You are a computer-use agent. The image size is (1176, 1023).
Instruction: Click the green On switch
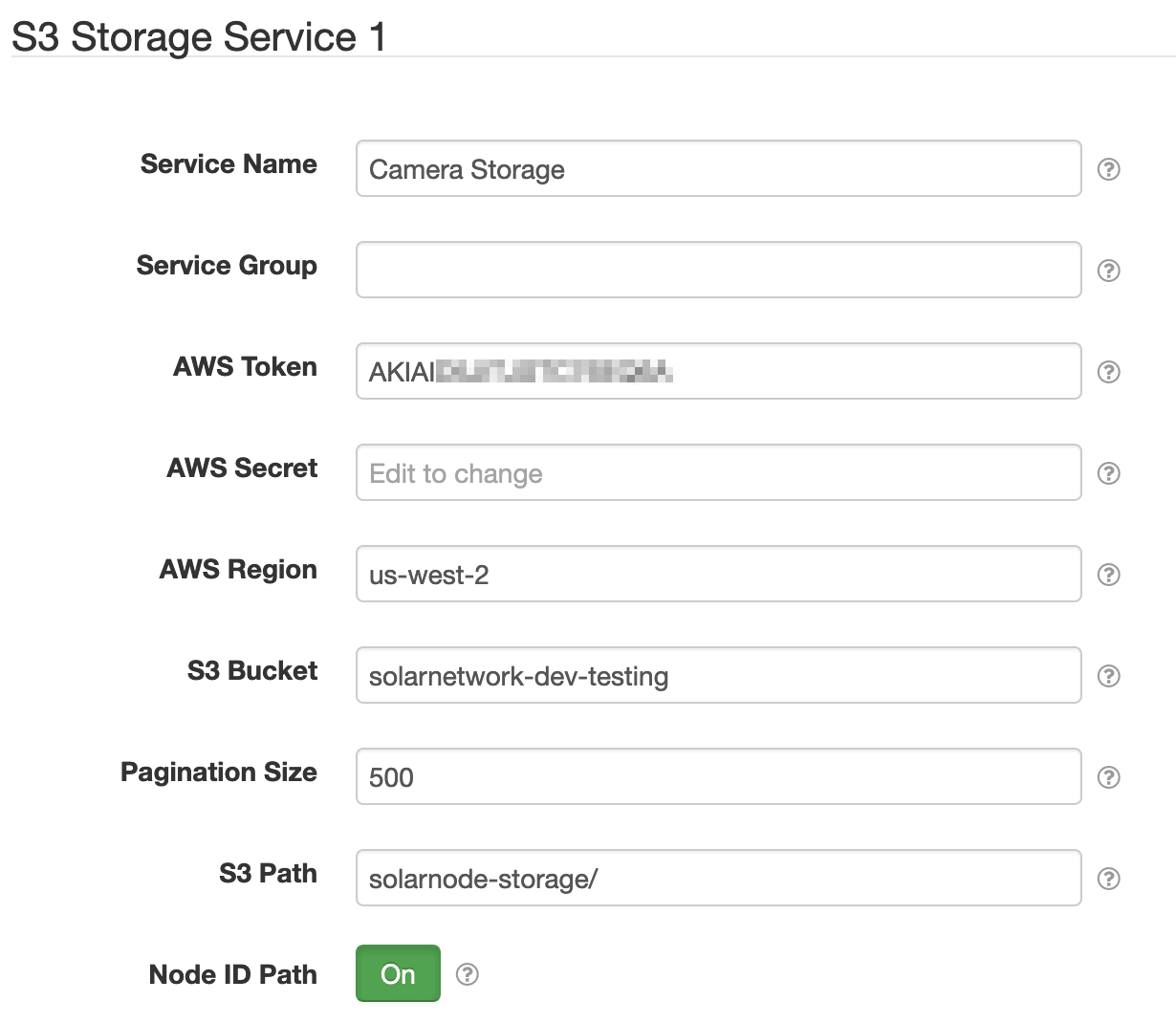point(398,974)
